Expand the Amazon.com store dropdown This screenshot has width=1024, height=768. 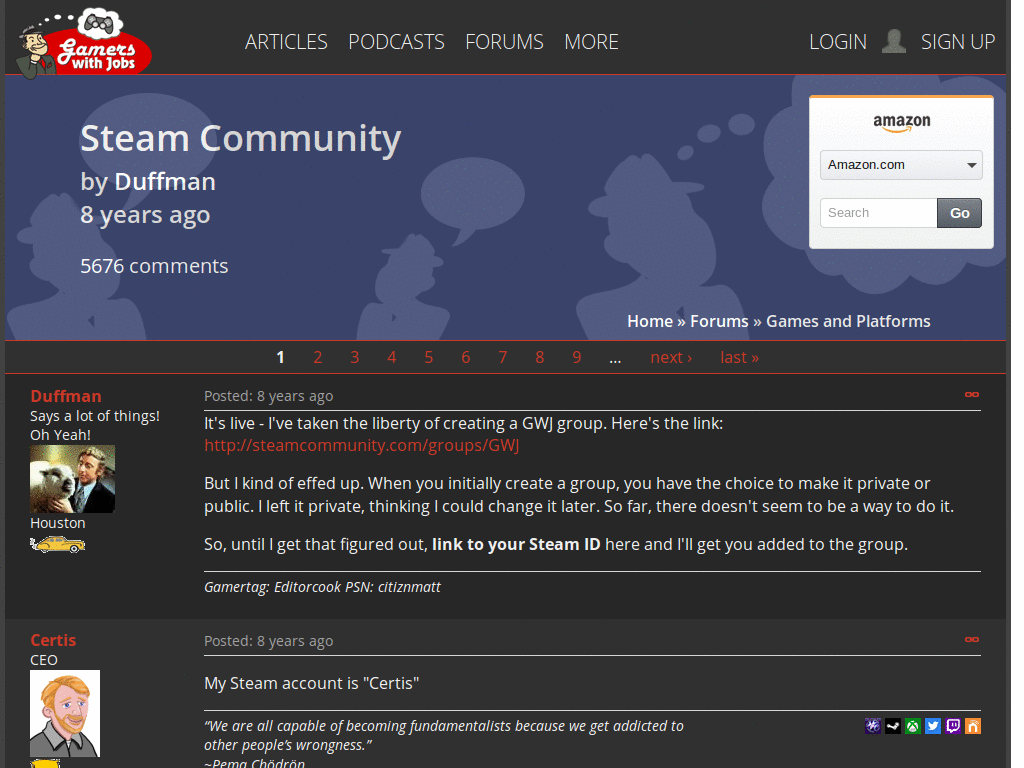pos(900,165)
